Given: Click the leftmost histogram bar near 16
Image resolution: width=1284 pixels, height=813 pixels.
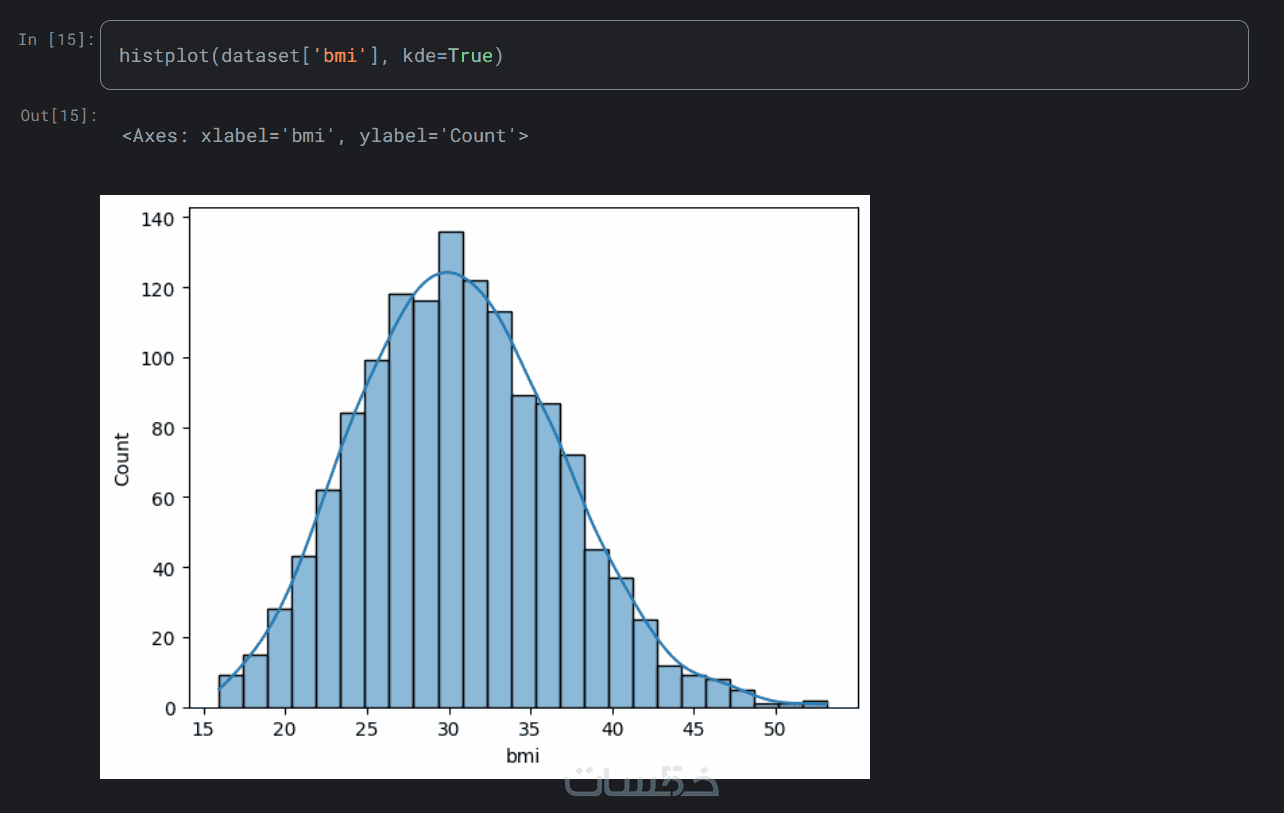Looking at the screenshot, I should point(231,692).
